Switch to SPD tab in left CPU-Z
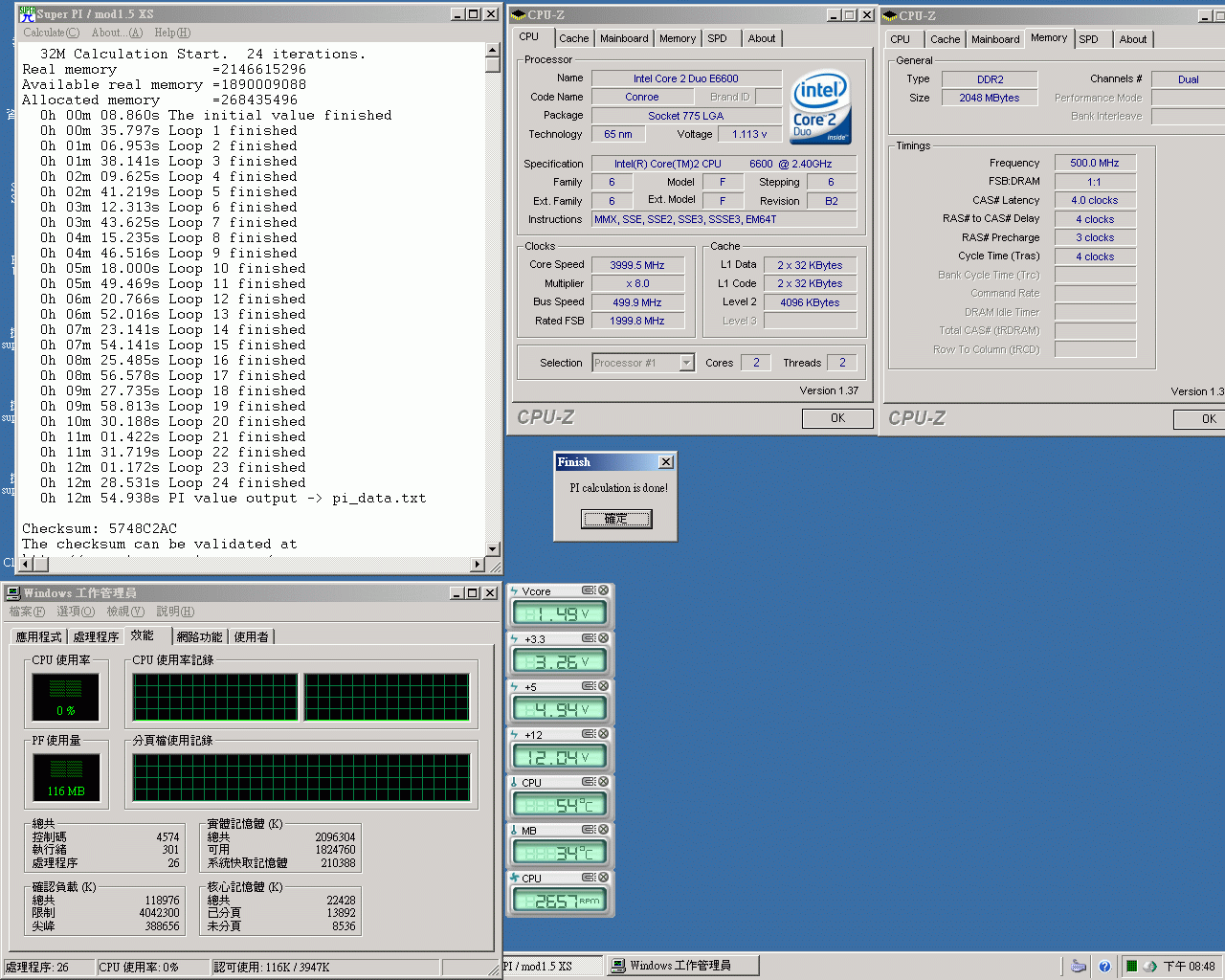1225x980 pixels. 718,38
